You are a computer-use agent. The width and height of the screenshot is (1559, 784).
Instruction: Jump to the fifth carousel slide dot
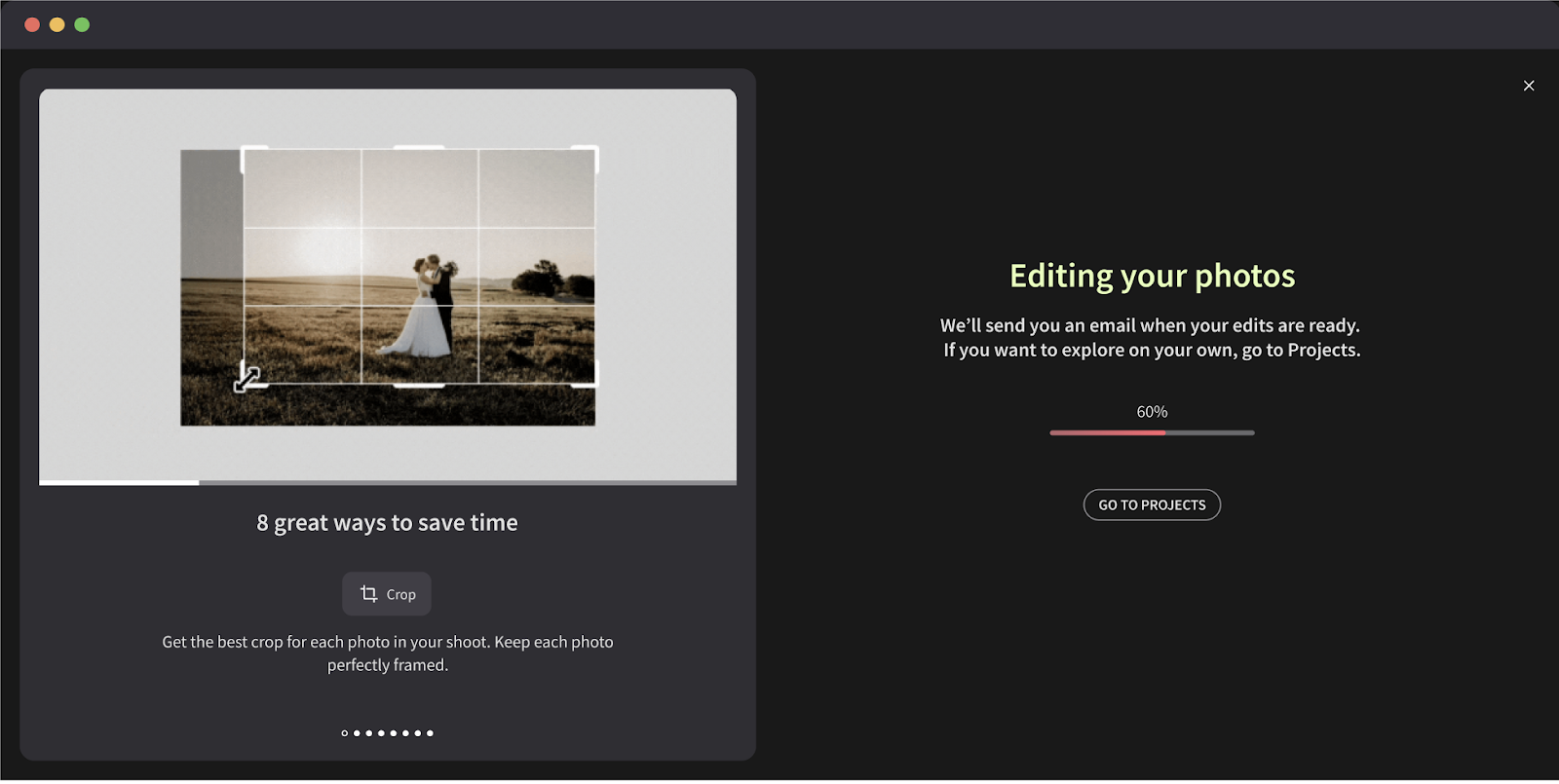click(x=394, y=733)
